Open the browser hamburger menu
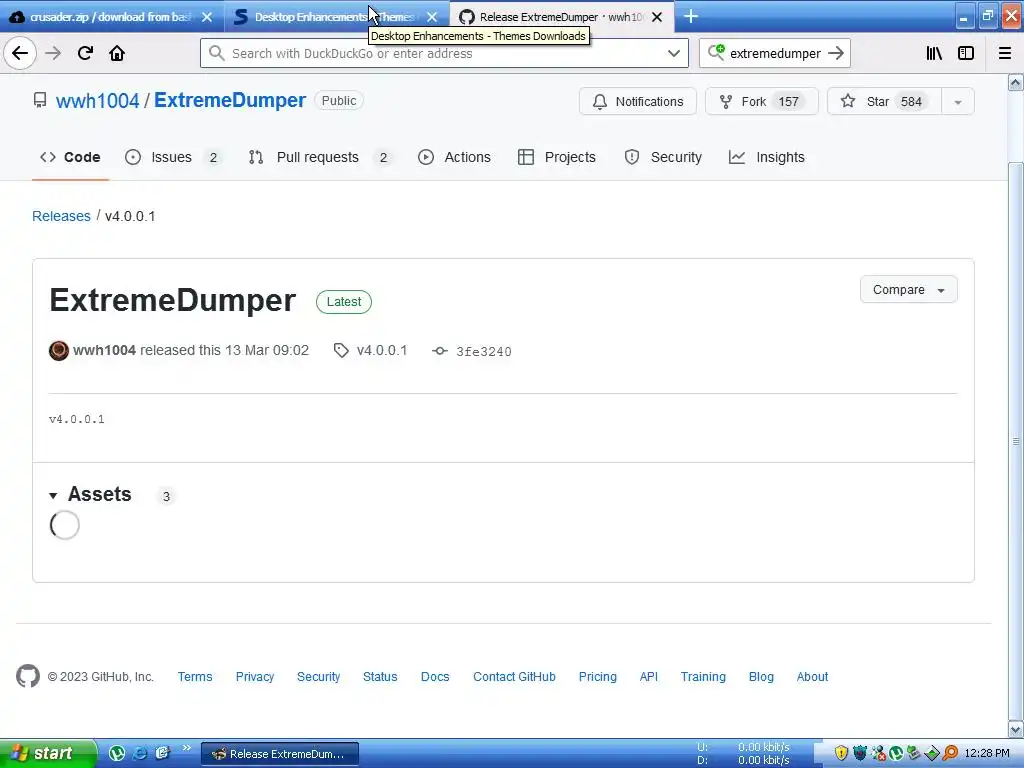Screen dimensions: 1024x768 1005,53
